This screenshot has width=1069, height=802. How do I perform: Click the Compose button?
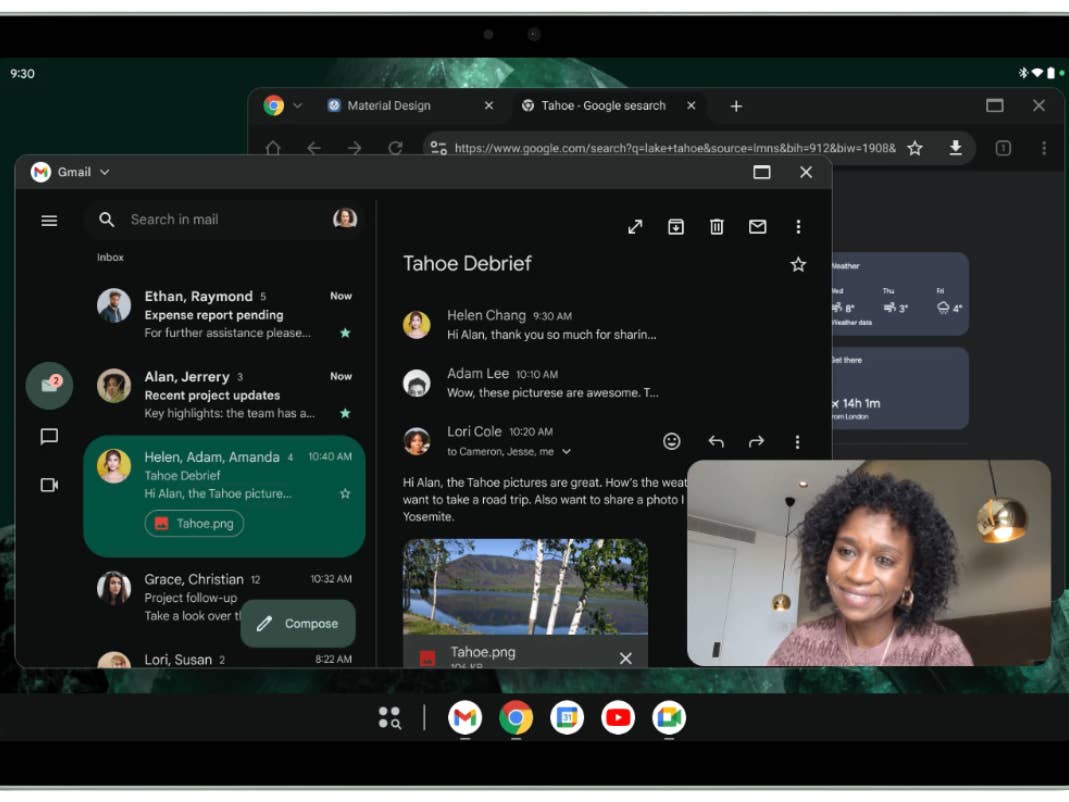pyautogui.click(x=298, y=623)
